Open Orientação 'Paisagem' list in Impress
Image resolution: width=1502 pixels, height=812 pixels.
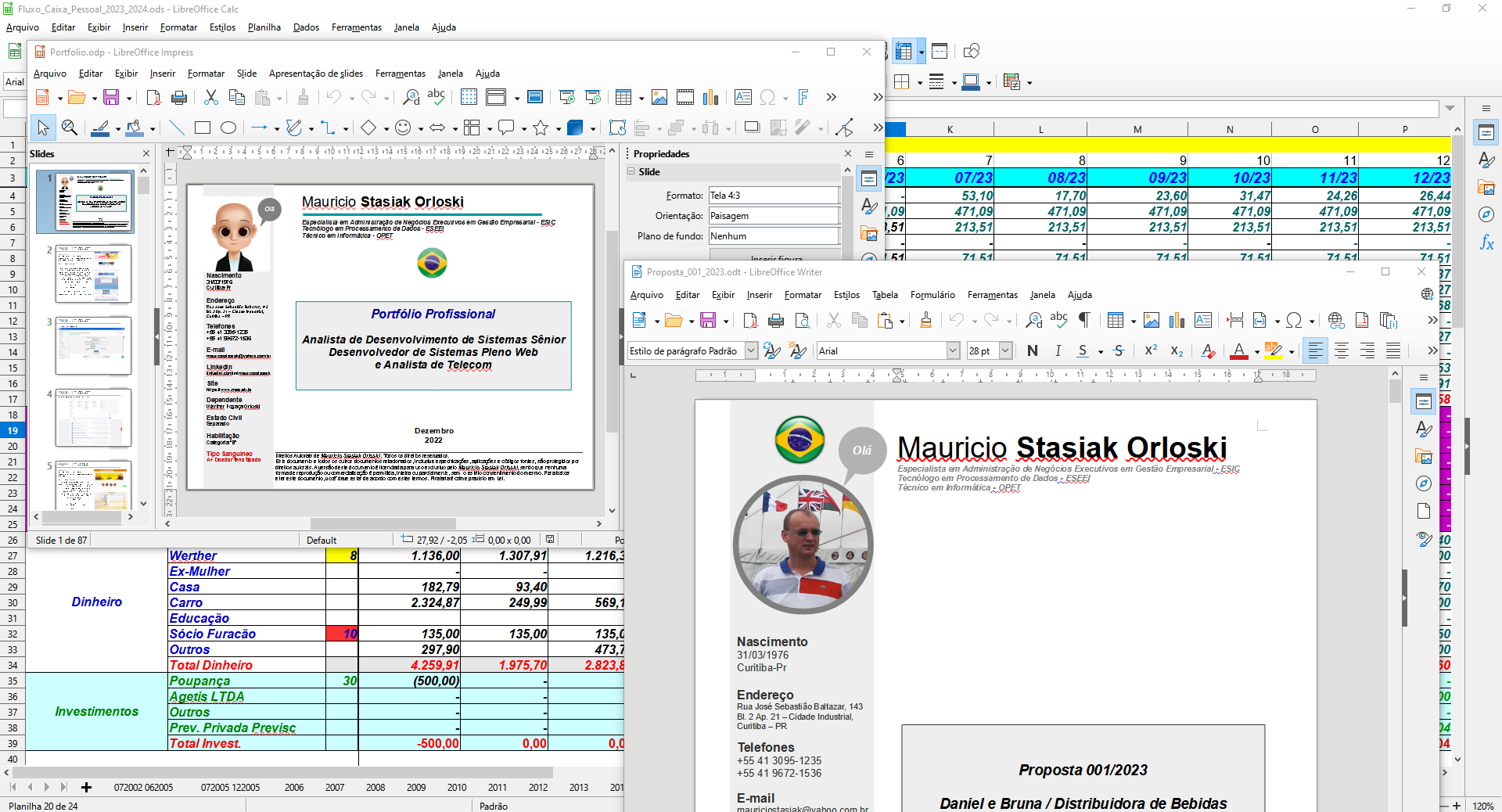click(x=774, y=216)
